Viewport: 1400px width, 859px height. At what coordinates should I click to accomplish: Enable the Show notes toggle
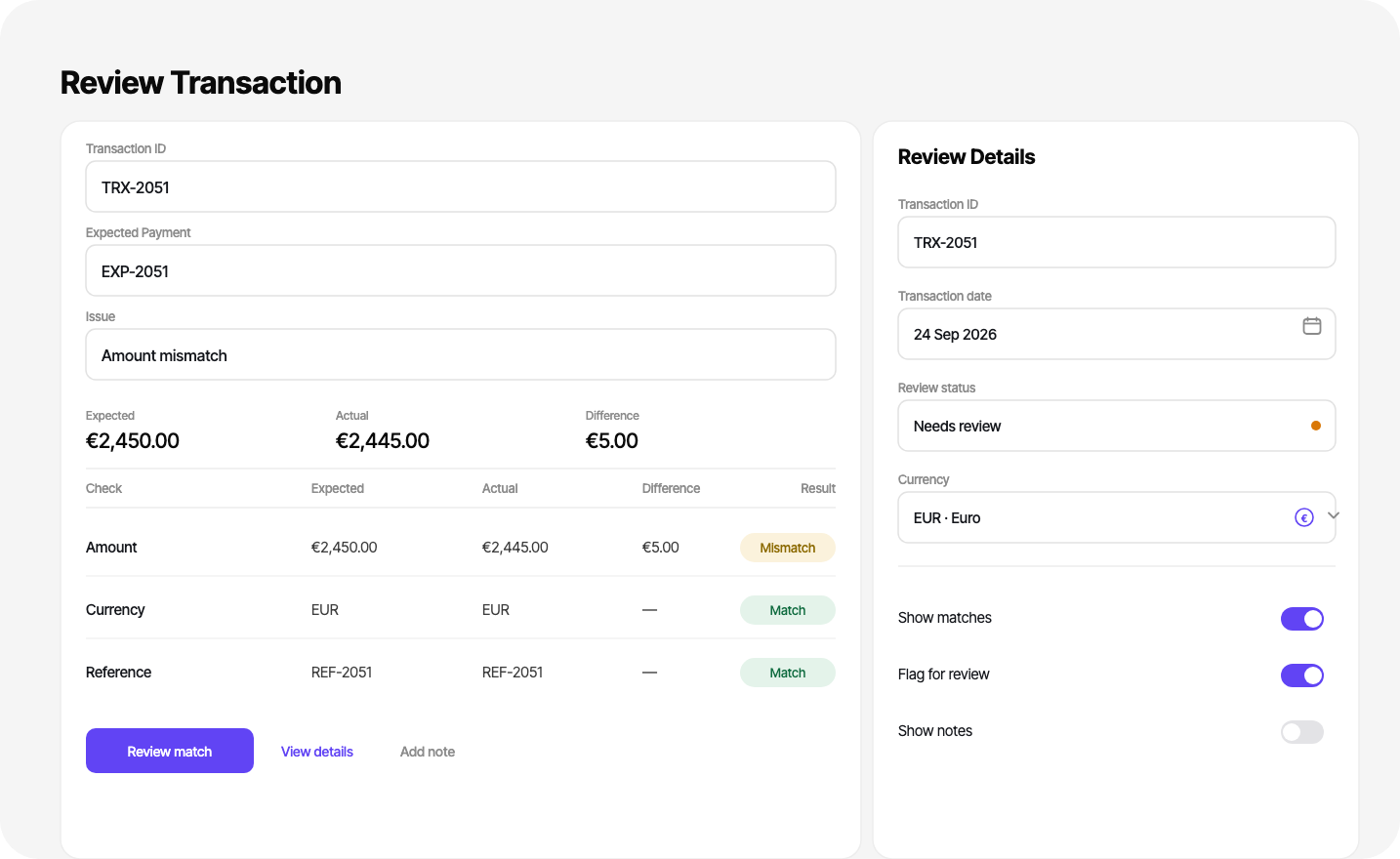click(1302, 732)
